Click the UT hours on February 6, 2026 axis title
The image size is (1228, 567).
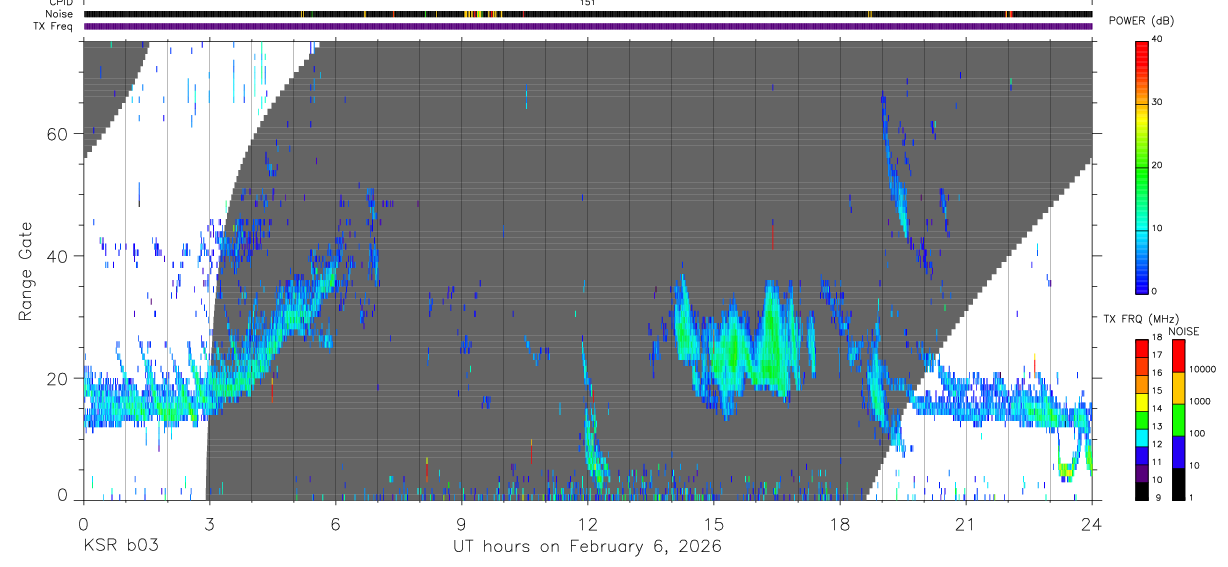[588, 547]
